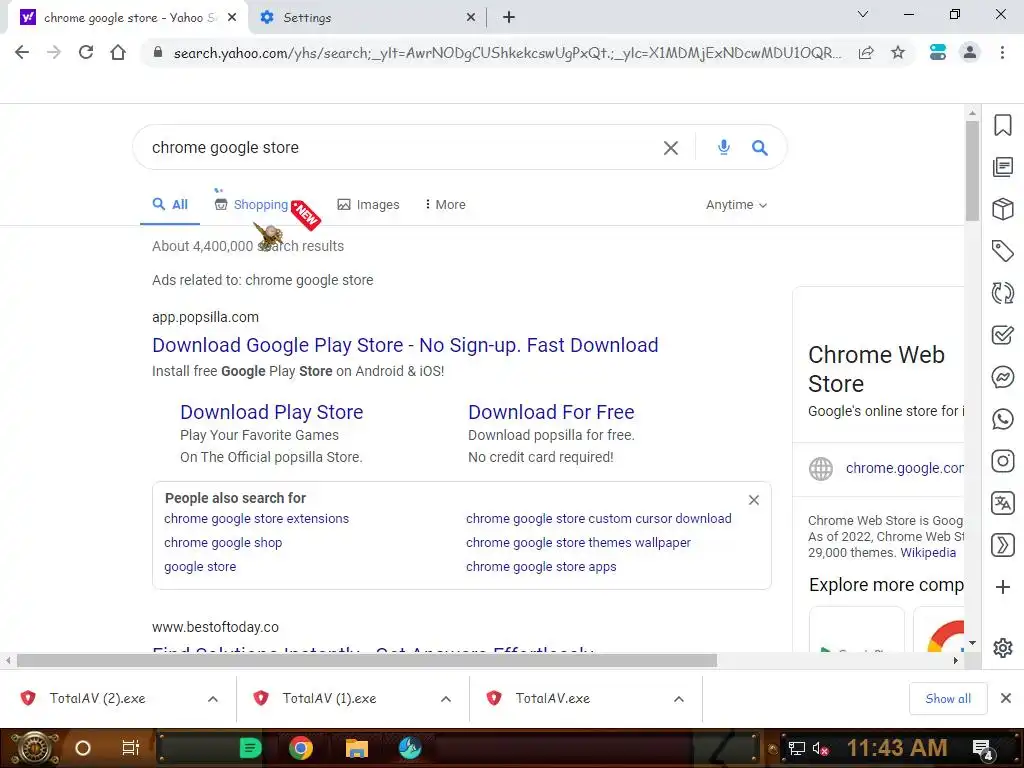The width and height of the screenshot is (1024, 768).
Task: Switch to the Shopping tab
Action: tap(251, 205)
